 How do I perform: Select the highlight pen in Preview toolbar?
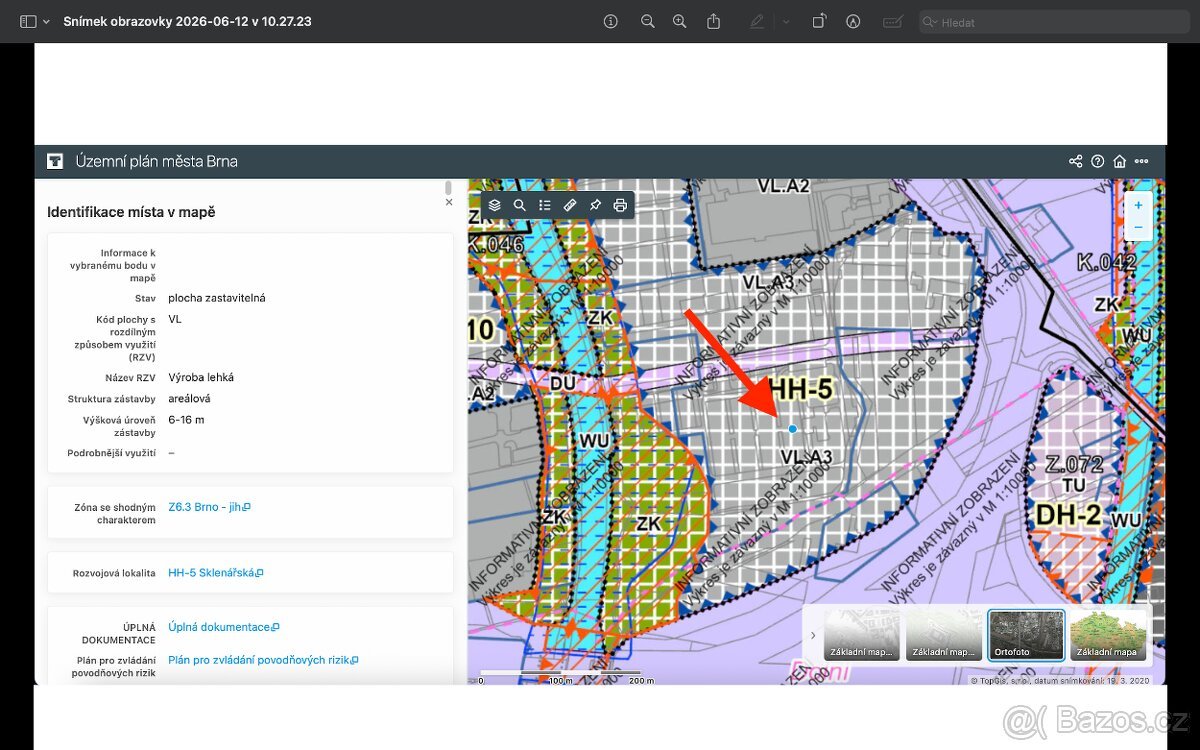coord(757,21)
